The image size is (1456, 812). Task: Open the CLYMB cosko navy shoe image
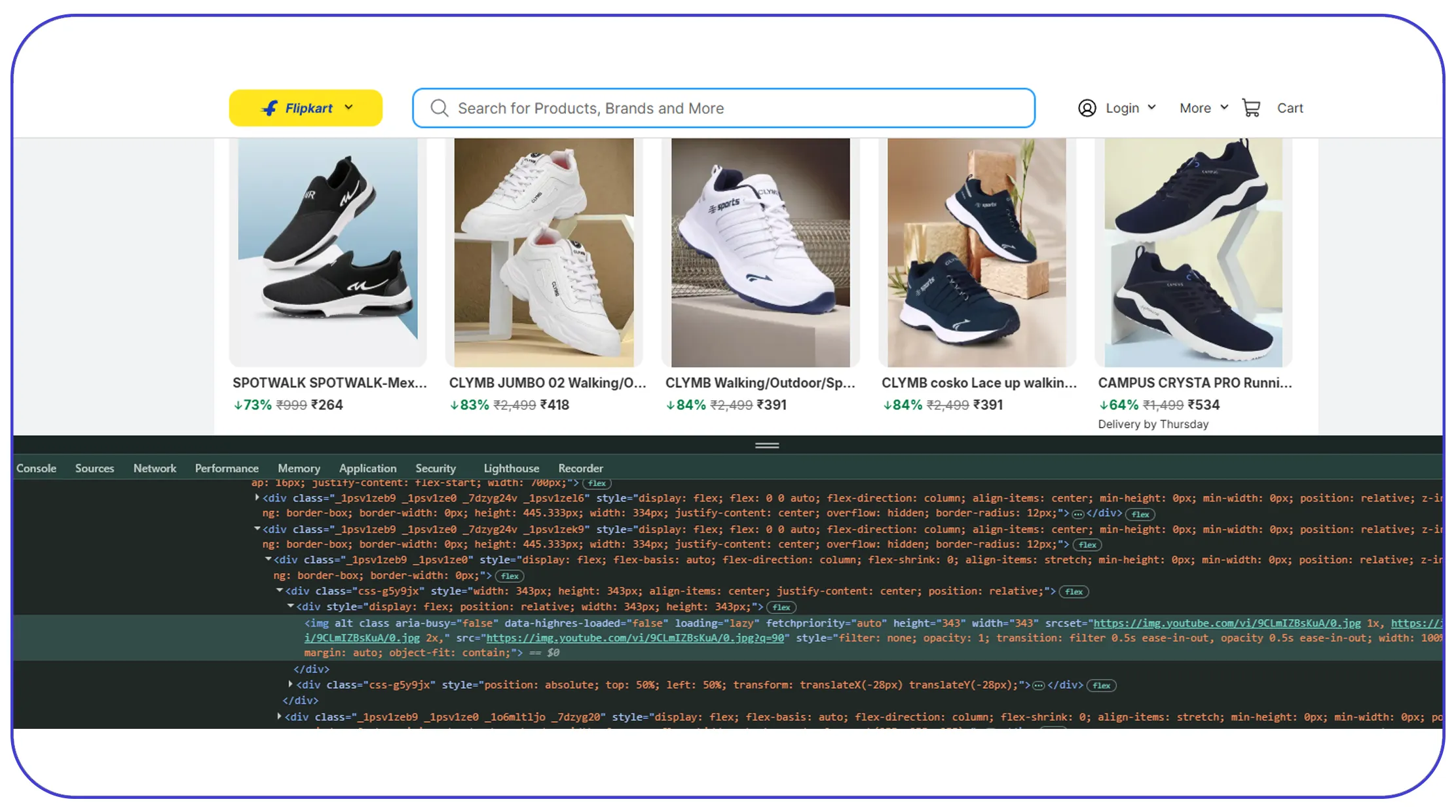977,252
